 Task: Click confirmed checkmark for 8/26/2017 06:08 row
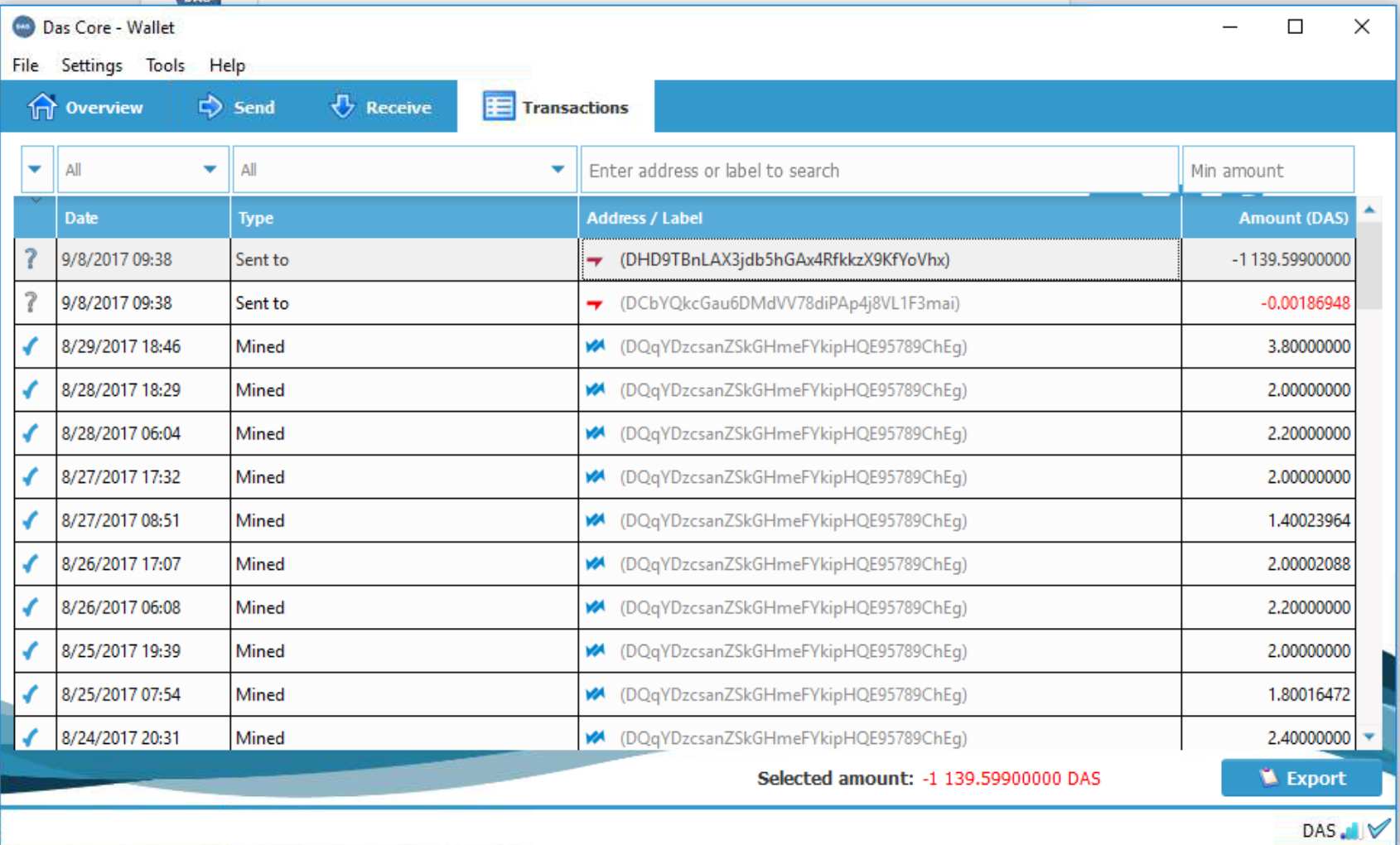(x=31, y=607)
